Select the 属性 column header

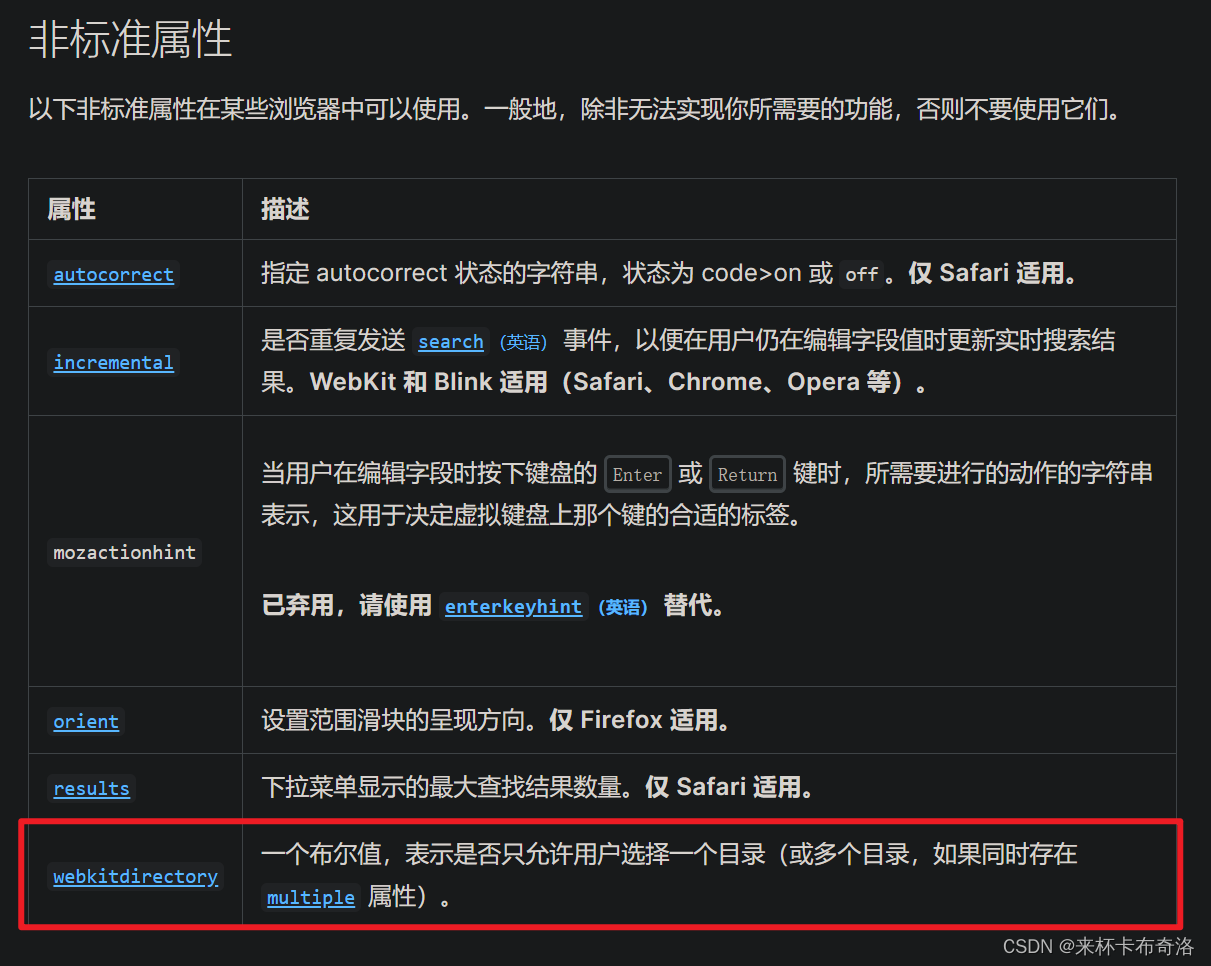(72, 209)
